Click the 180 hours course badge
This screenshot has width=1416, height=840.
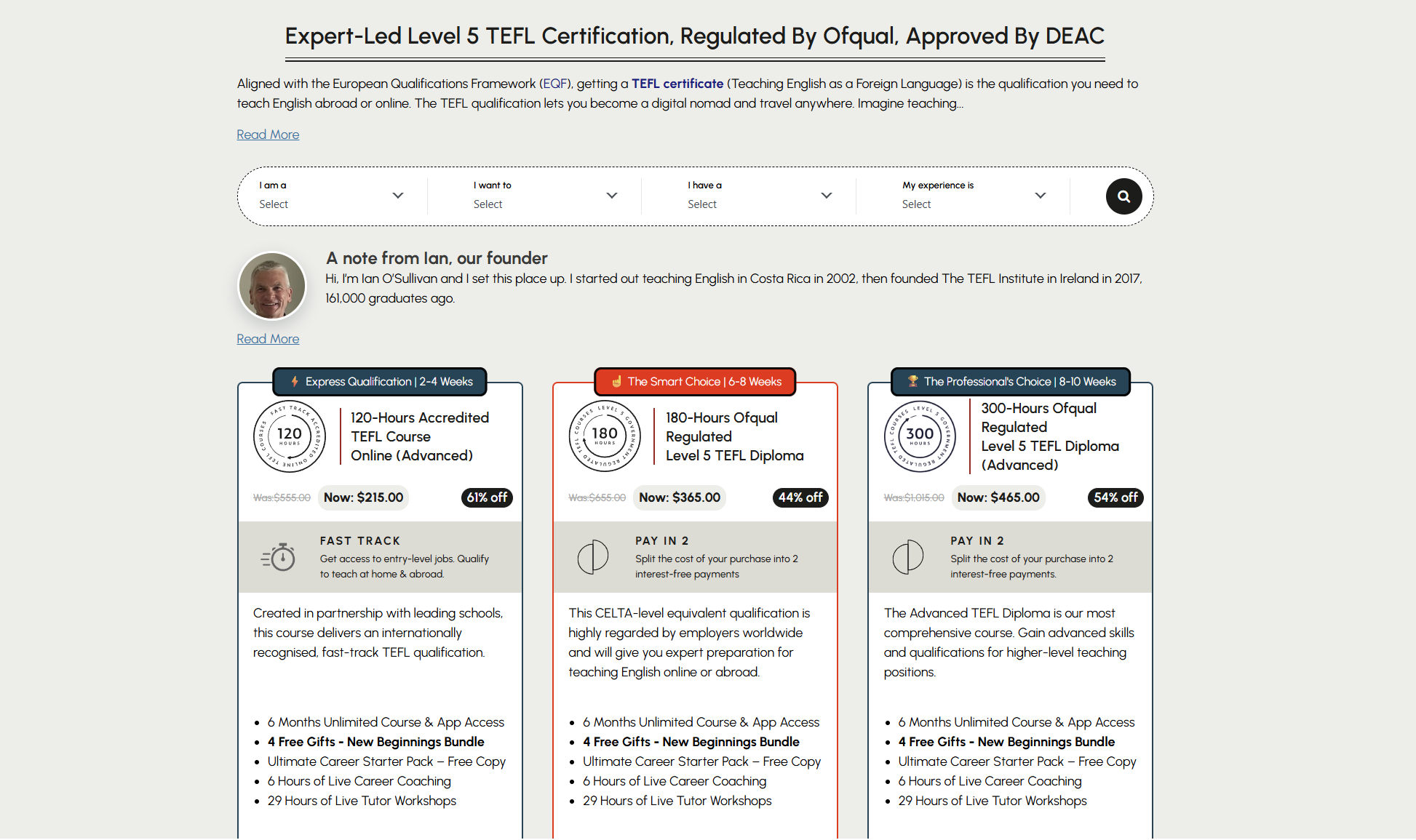[x=605, y=436]
